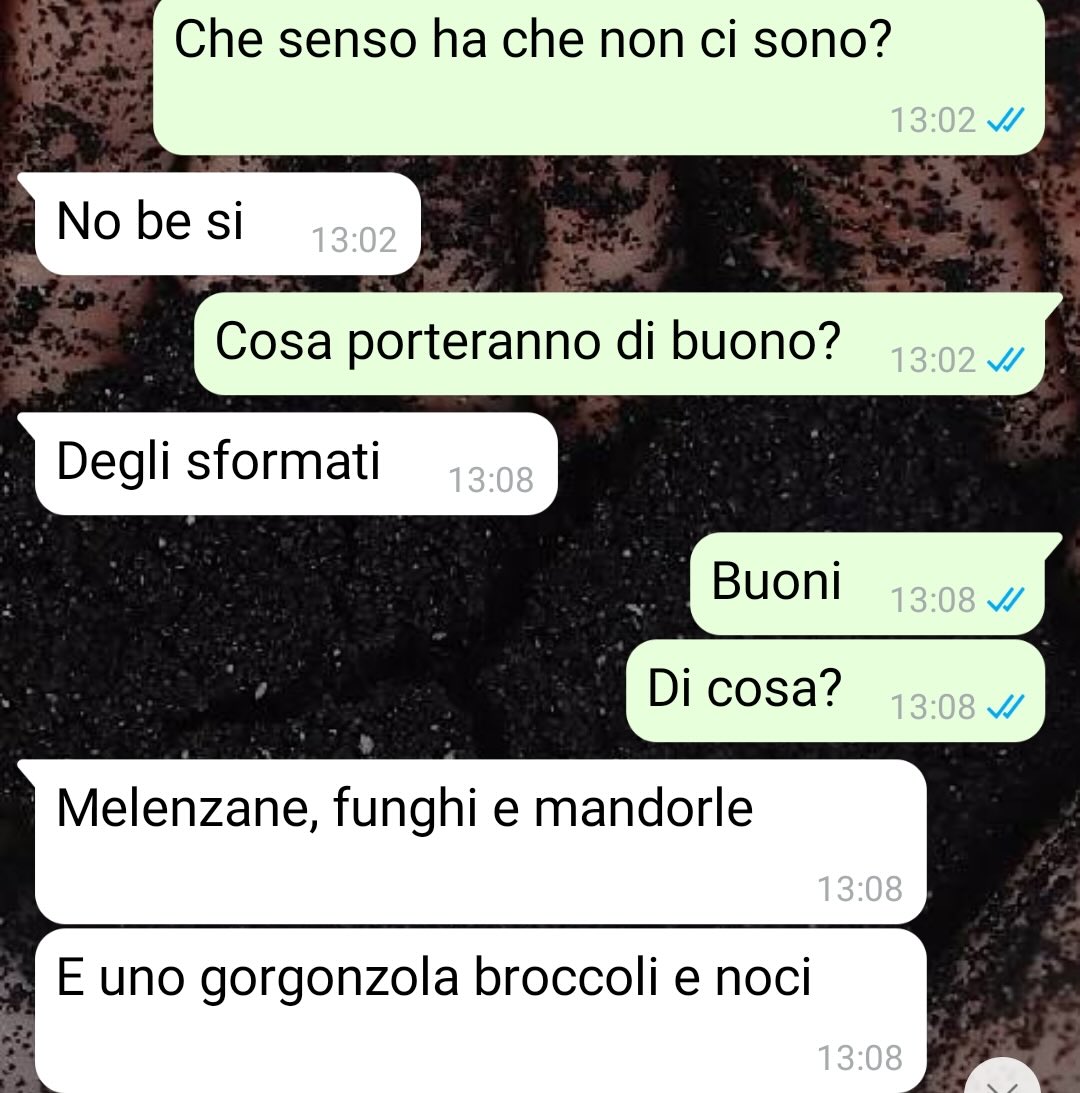The width and height of the screenshot is (1080, 1093).
Task: Tap blue read ticks on 'Cosa porteranno di buono?'
Action: click(x=1005, y=360)
